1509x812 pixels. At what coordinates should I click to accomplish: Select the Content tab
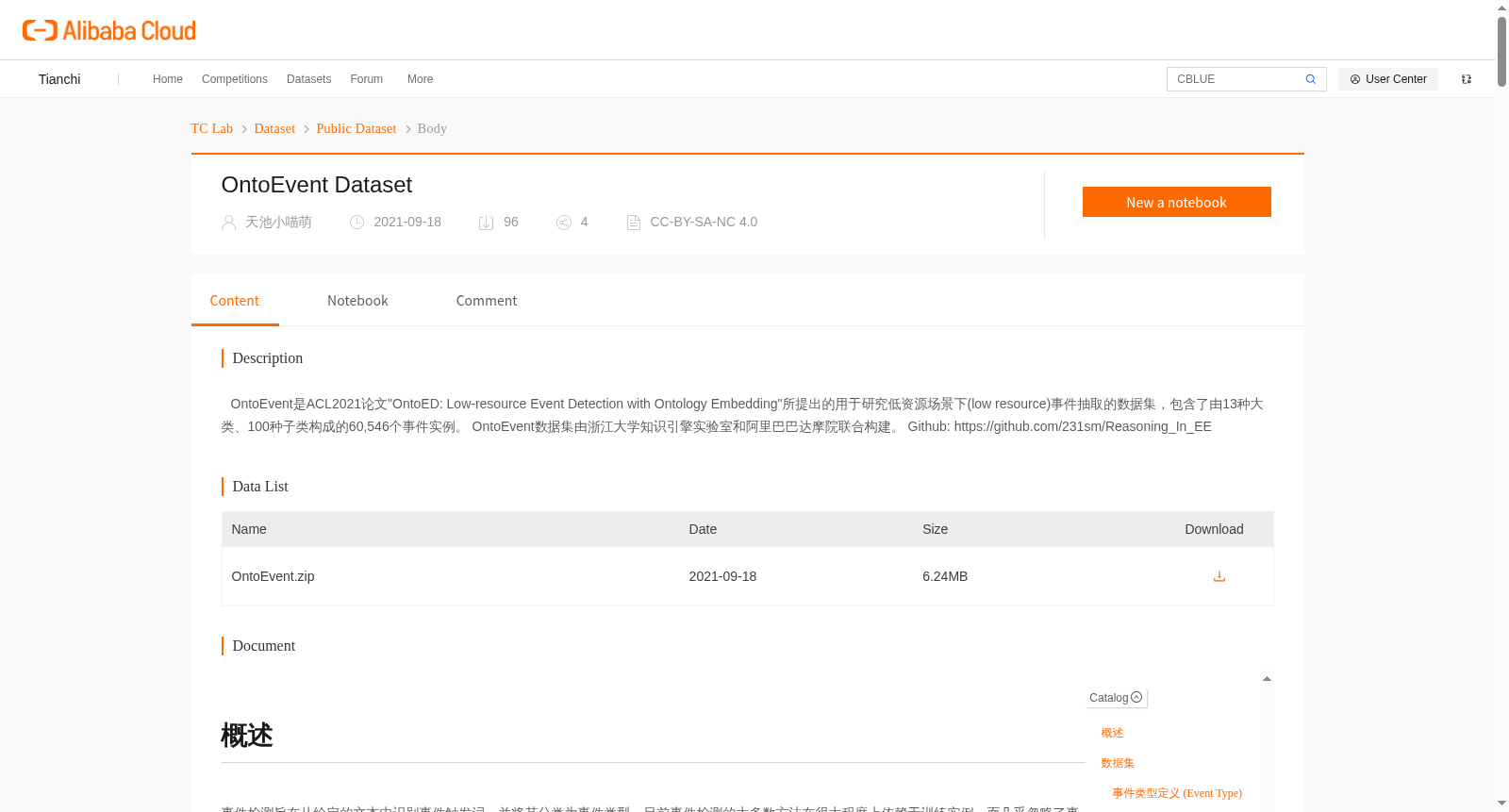pos(235,301)
